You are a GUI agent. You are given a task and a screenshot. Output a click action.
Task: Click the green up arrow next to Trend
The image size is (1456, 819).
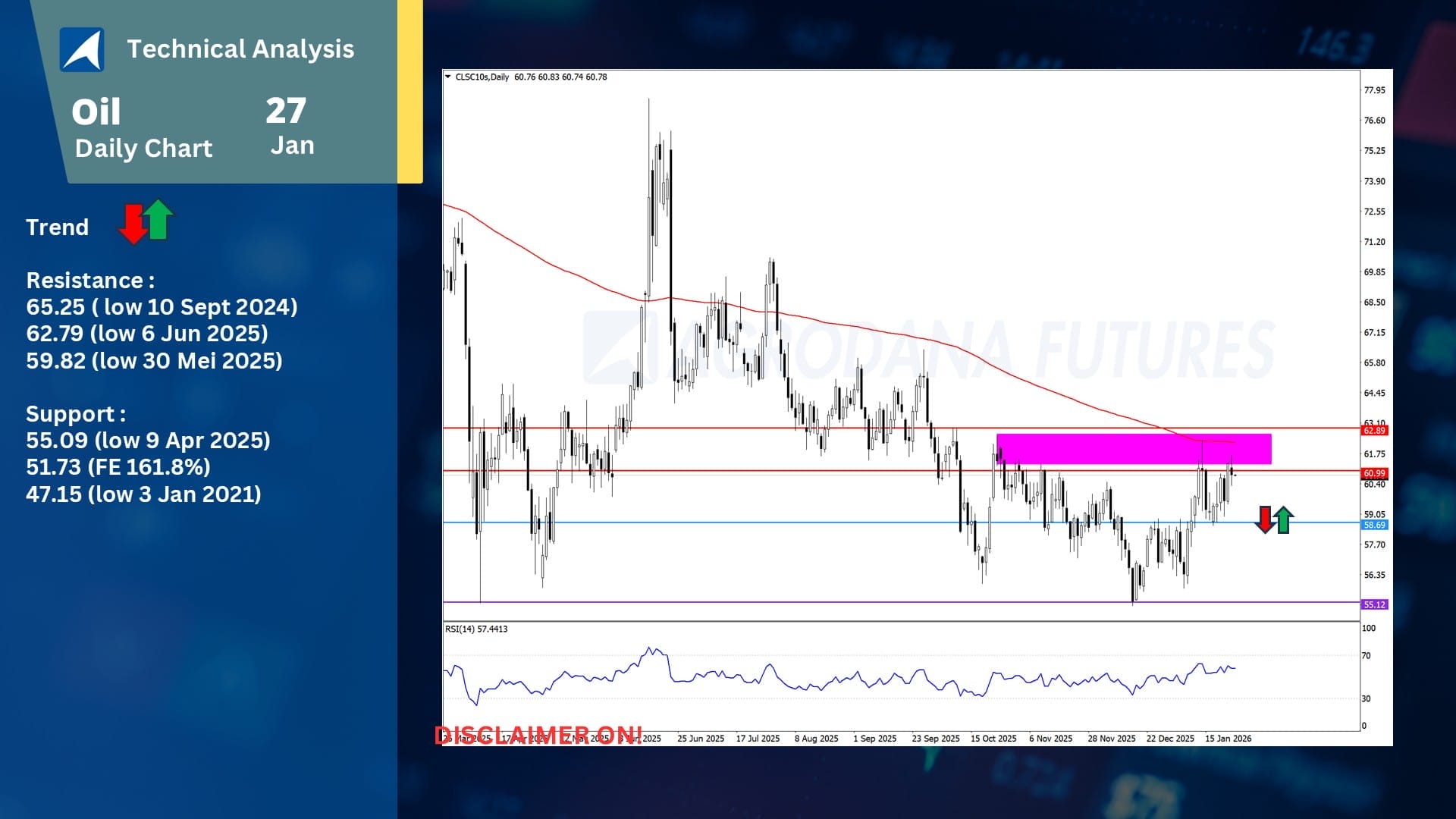tap(159, 218)
